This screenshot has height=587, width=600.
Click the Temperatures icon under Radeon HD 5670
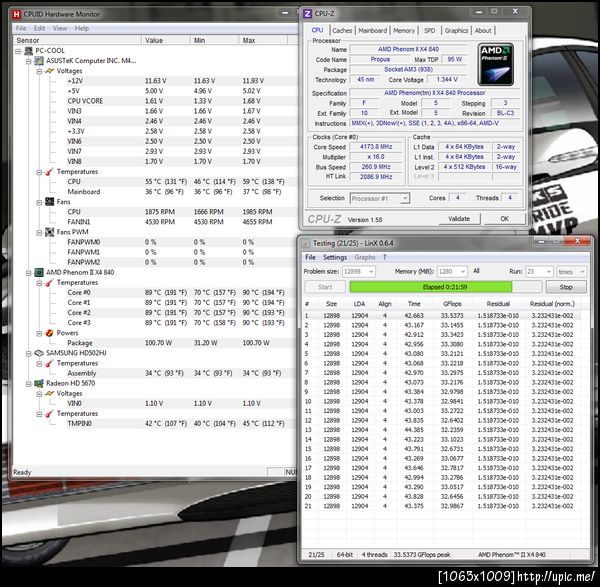pos(49,414)
